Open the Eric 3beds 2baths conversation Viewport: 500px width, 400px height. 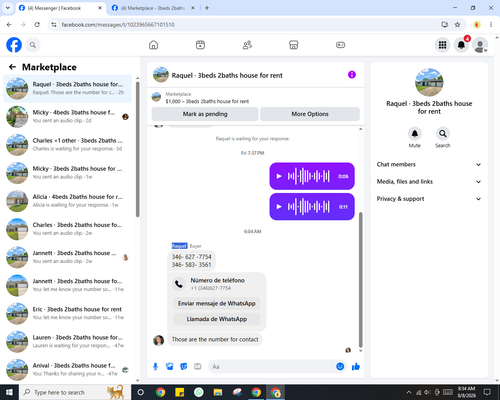click(x=67, y=313)
